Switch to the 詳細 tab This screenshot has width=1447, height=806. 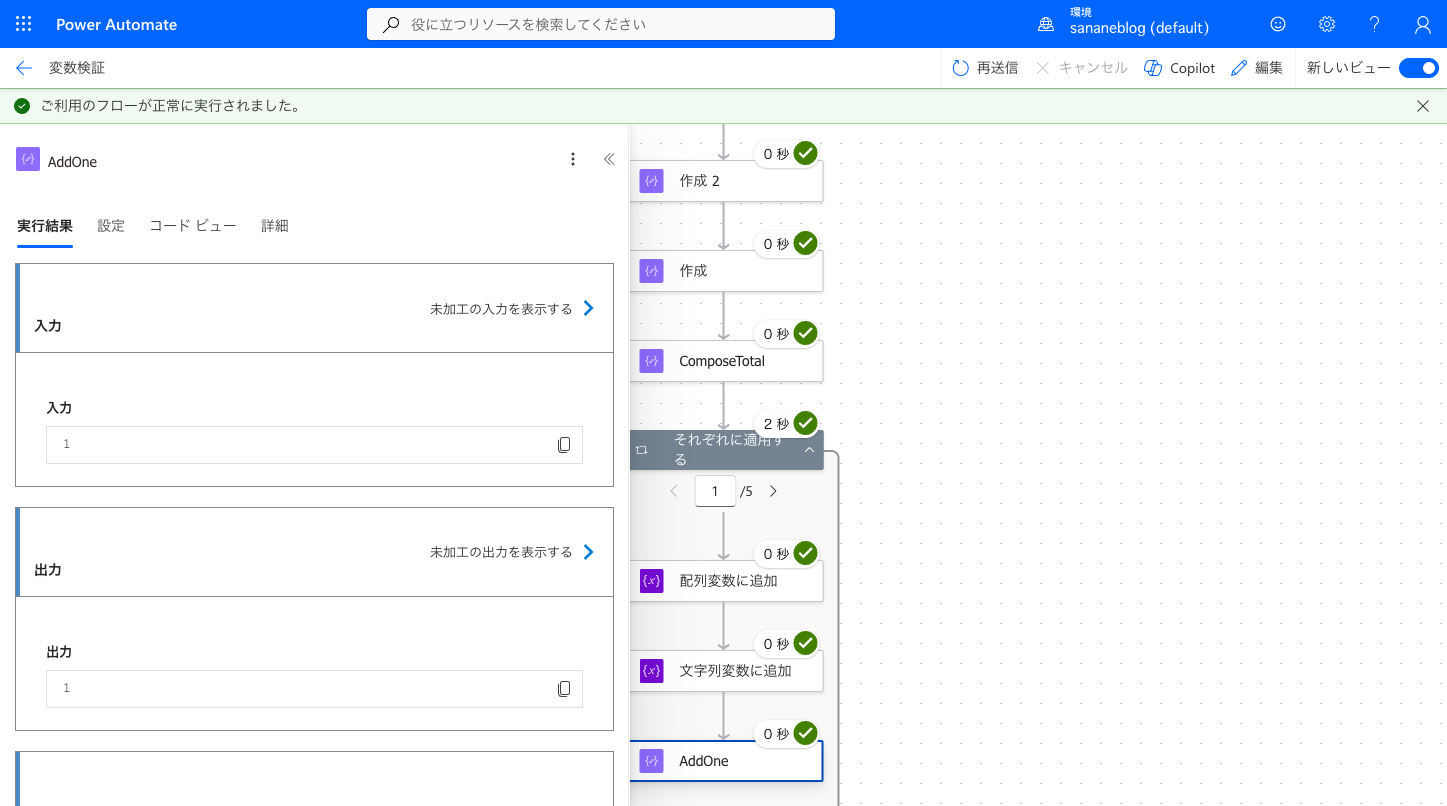tap(275, 226)
